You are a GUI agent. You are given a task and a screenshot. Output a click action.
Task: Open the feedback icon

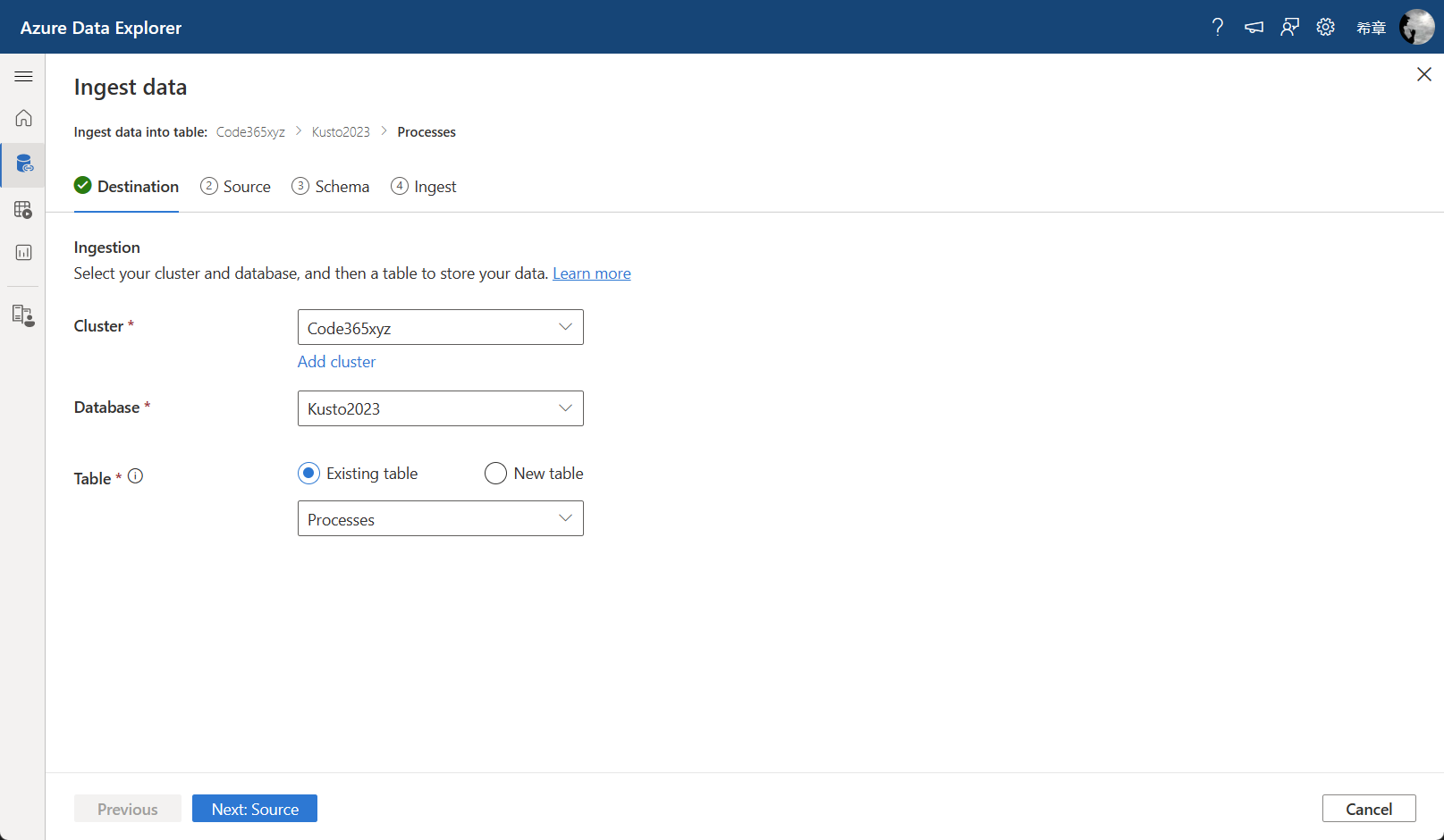[1289, 27]
